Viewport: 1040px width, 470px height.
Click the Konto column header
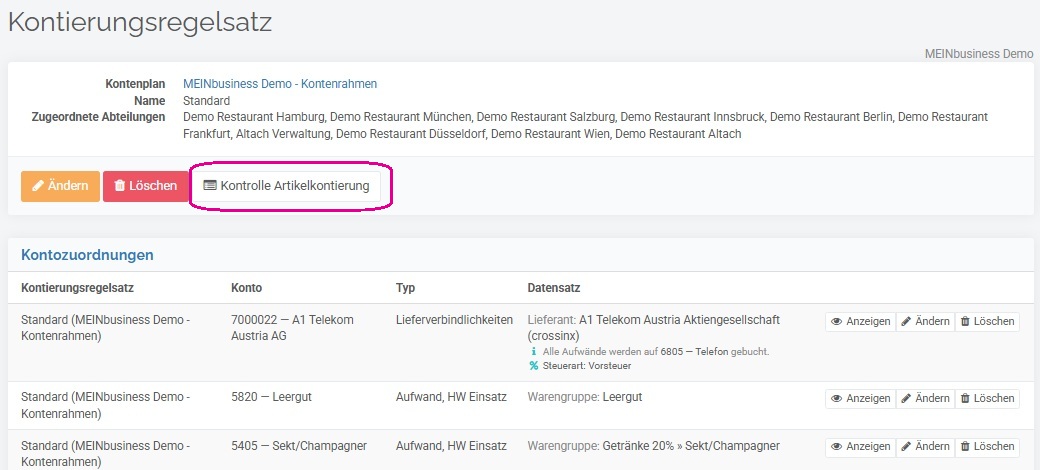coord(246,288)
